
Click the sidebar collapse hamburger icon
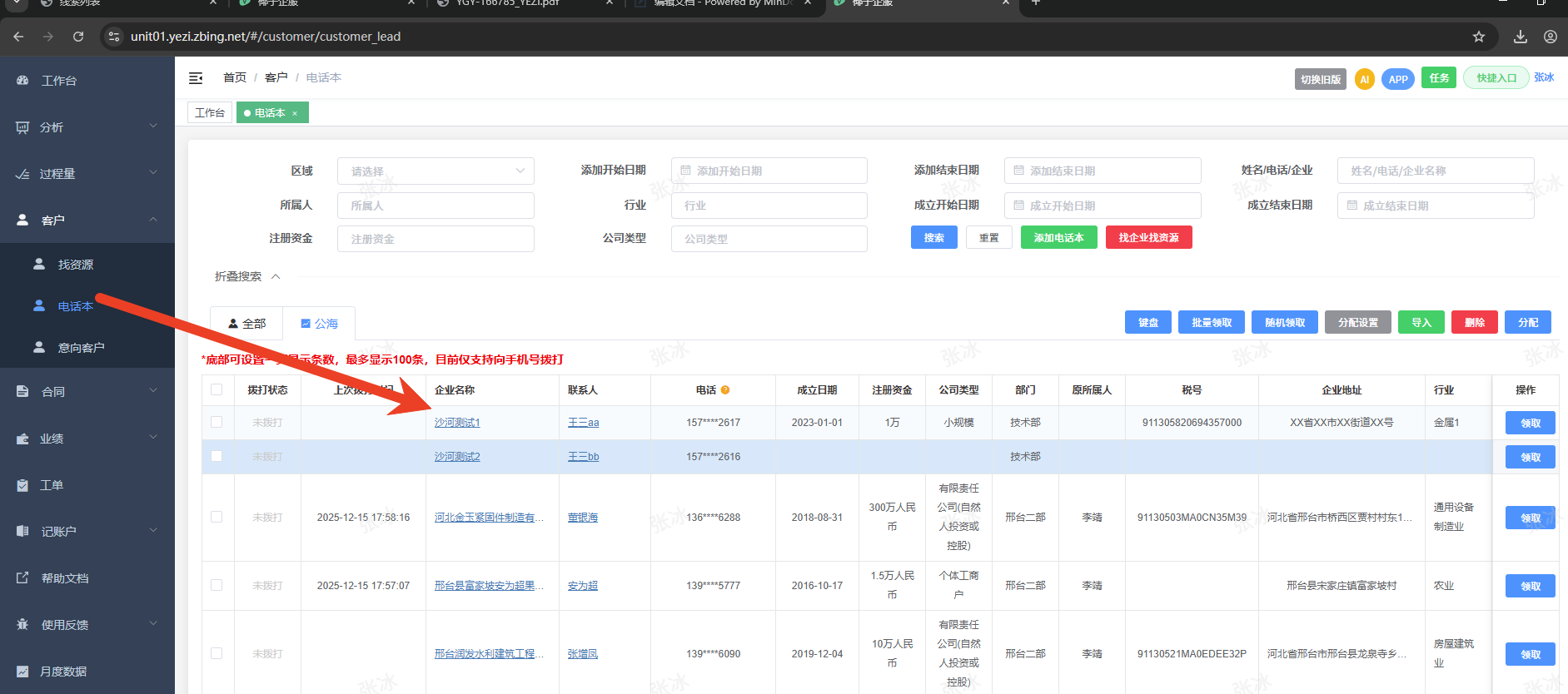pyautogui.click(x=196, y=77)
